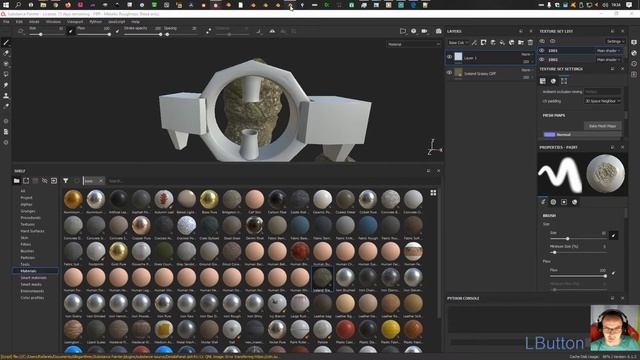Select the Clone stamp tool
Screen dimensions: 640x360
[x=6, y=96]
